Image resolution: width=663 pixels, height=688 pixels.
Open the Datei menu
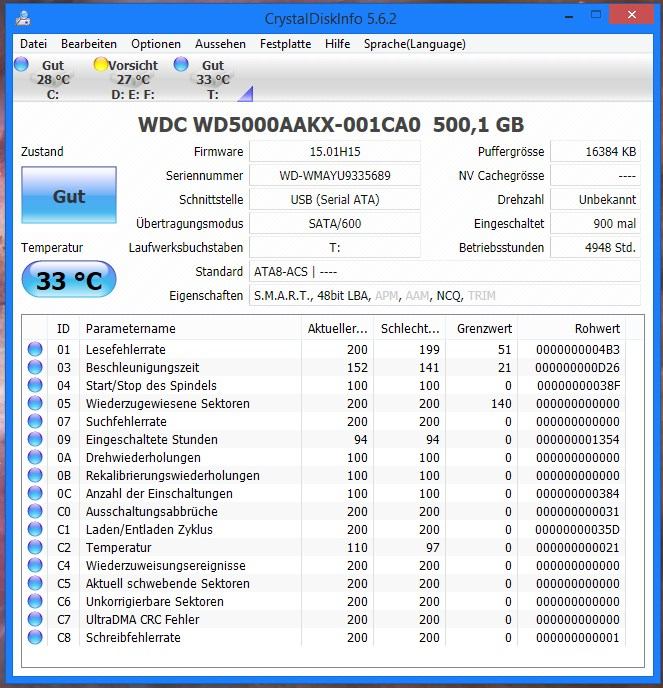click(x=33, y=44)
